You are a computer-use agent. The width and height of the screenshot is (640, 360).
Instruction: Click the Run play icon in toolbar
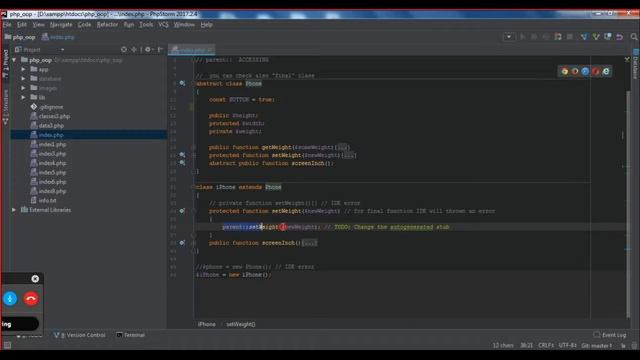pos(522,37)
